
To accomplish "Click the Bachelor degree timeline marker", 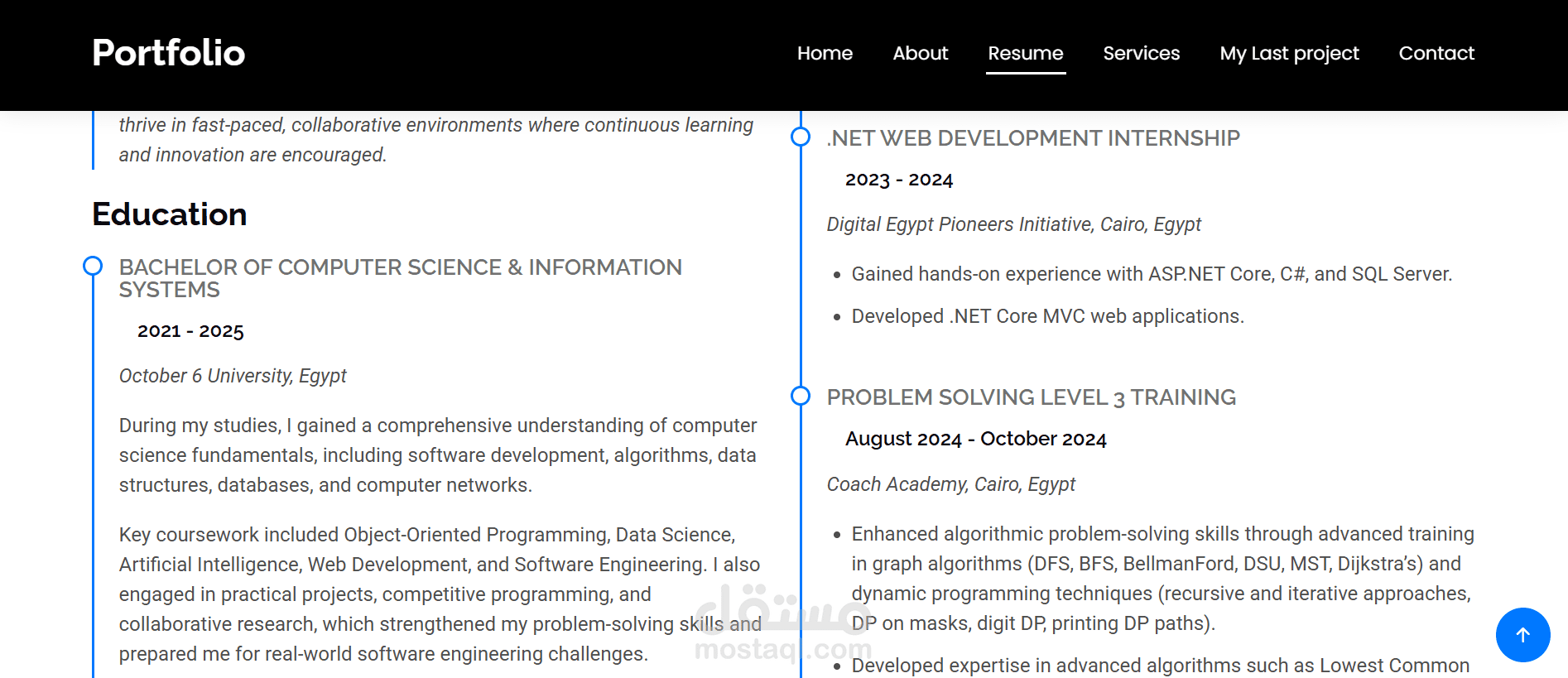I will click(93, 266).
